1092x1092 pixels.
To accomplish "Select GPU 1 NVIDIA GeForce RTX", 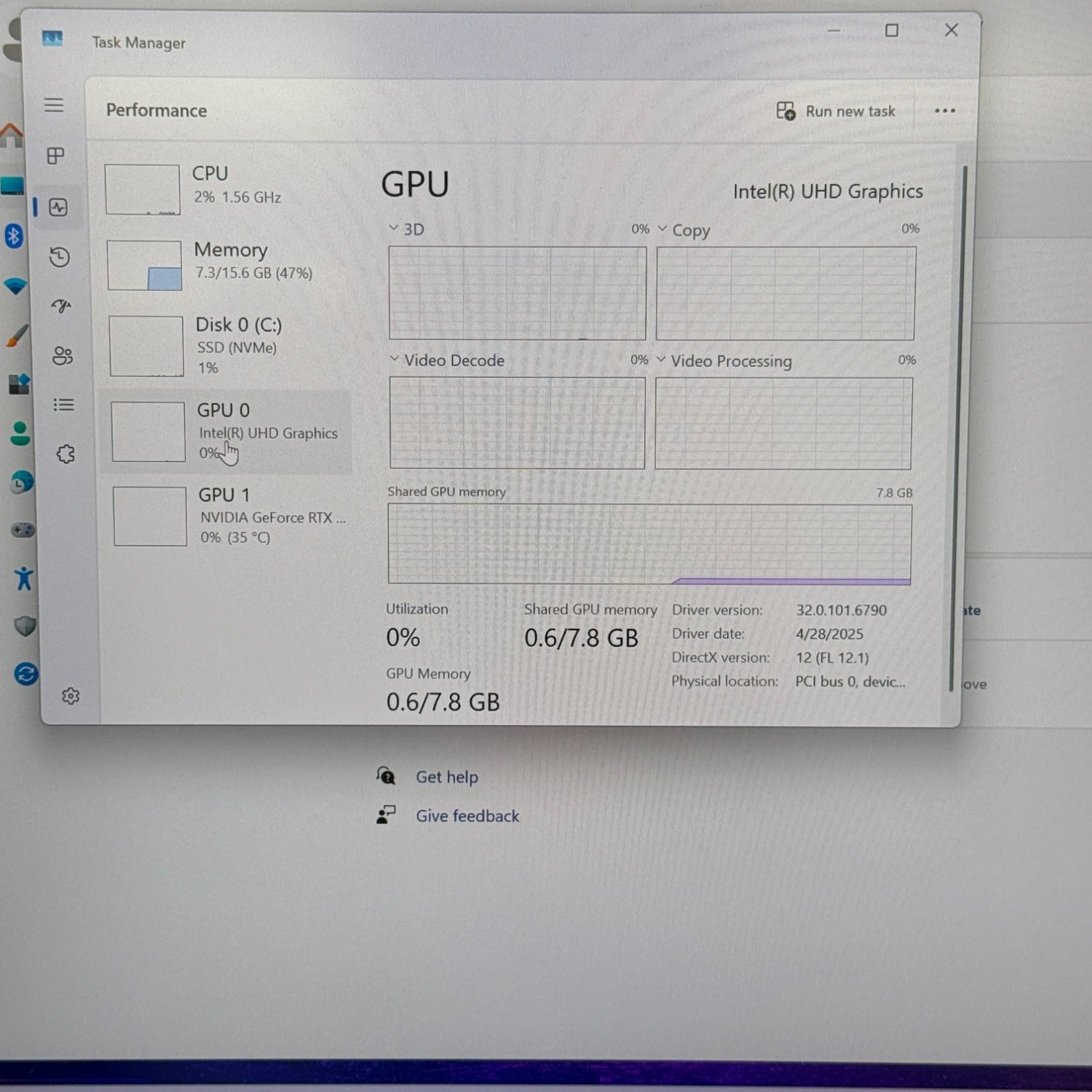I will pyautogui.click(x=226, y=515).
